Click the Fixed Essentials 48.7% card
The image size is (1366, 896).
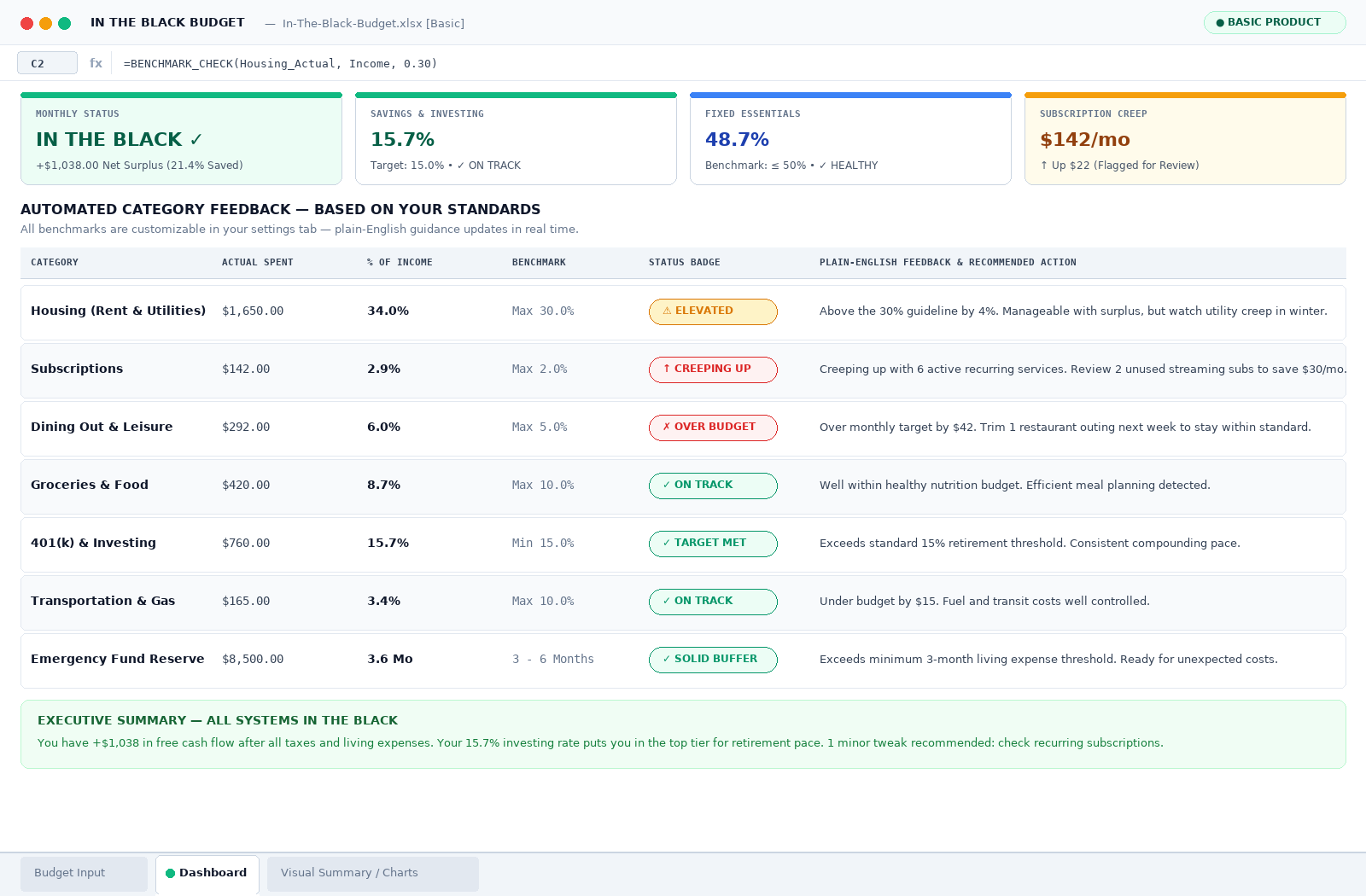850,139
